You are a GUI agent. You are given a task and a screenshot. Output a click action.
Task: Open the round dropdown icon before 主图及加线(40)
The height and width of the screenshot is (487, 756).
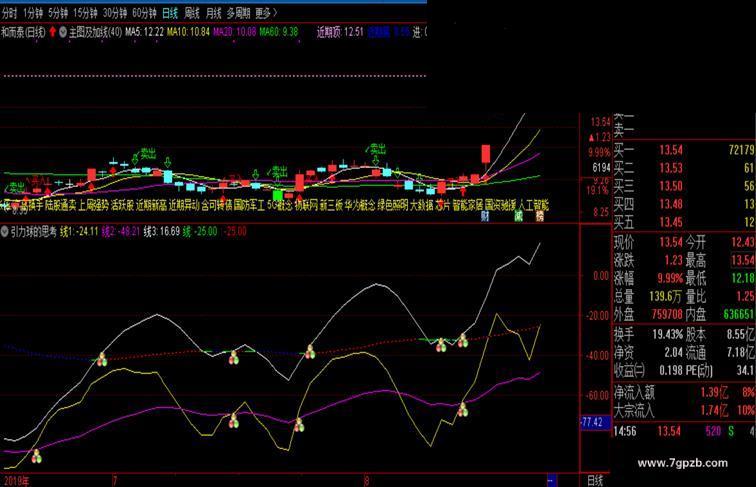tap(63, 32)
